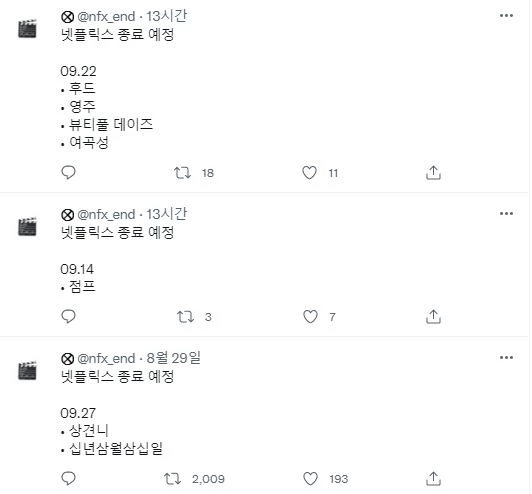Open the @nfx_end handle in first tweet
This screenshot has width=532, height=494.
(x=106, y=16)
